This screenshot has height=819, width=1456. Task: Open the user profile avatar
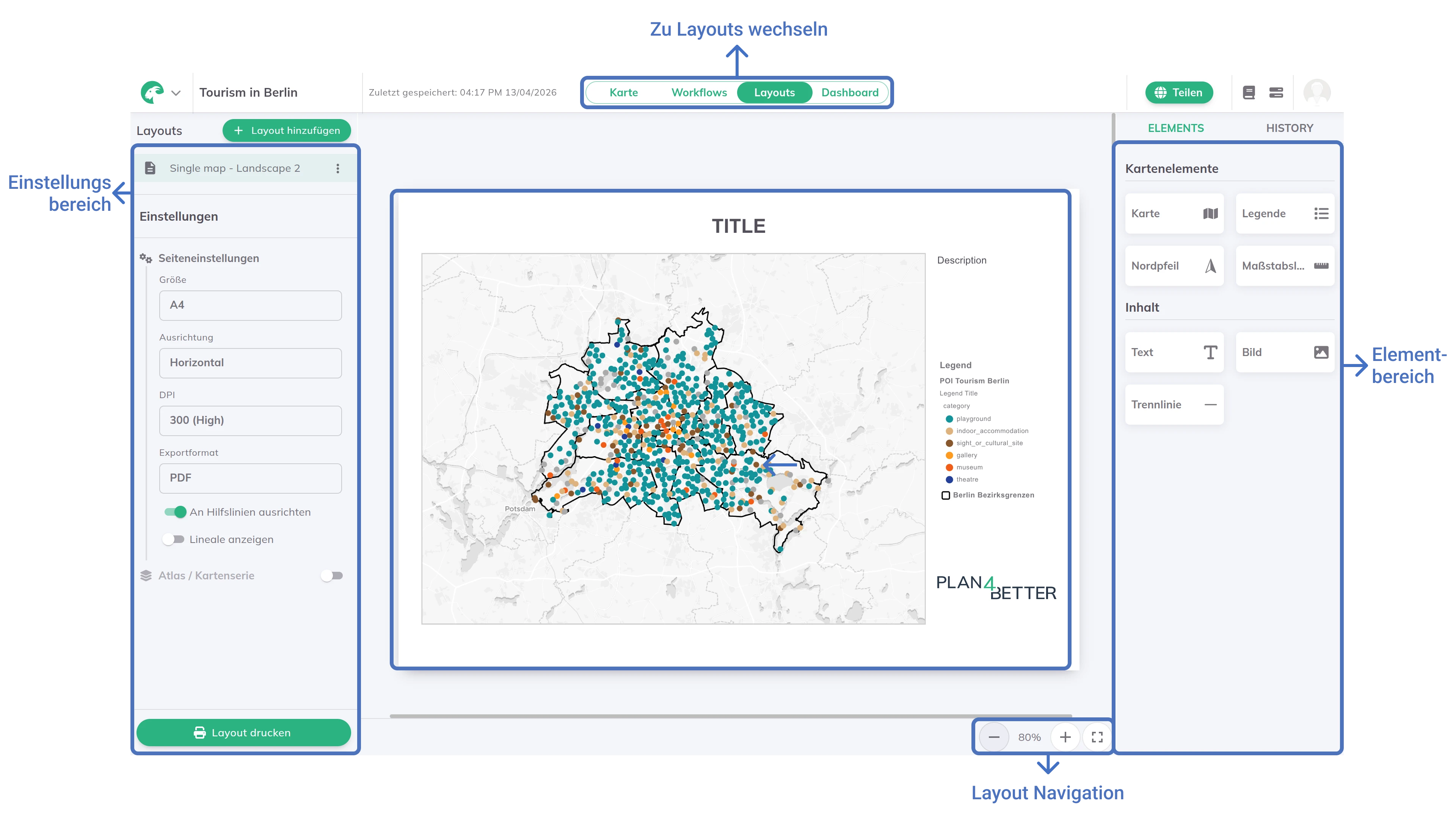coord(1316,92)
